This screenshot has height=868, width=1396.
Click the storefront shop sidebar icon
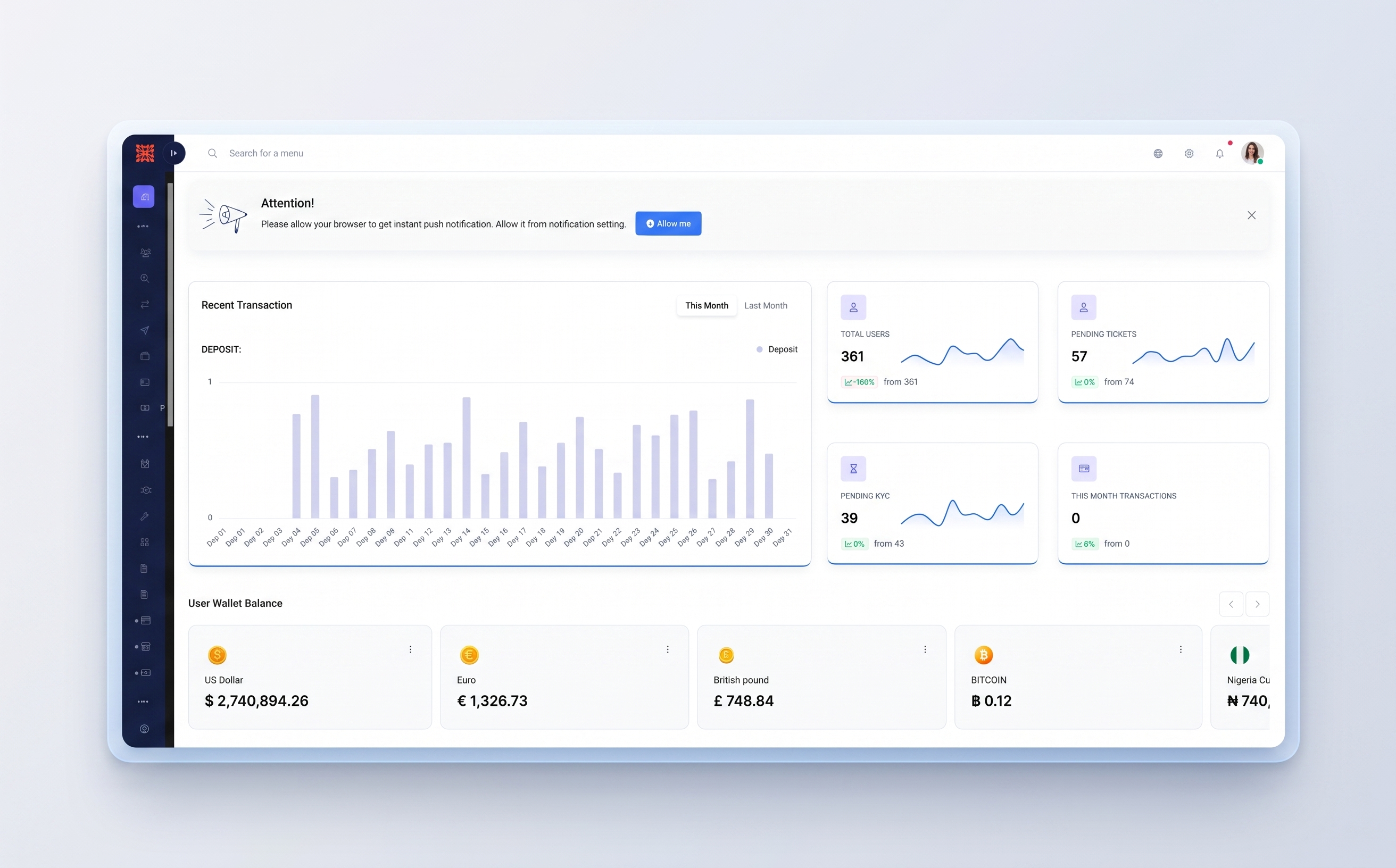click(x=146, y=646)
